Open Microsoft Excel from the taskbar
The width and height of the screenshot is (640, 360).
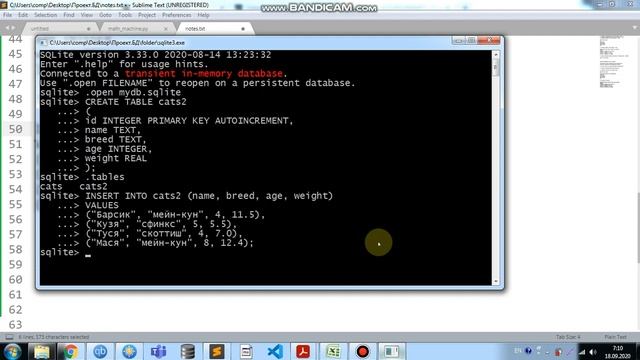point(333,351)
